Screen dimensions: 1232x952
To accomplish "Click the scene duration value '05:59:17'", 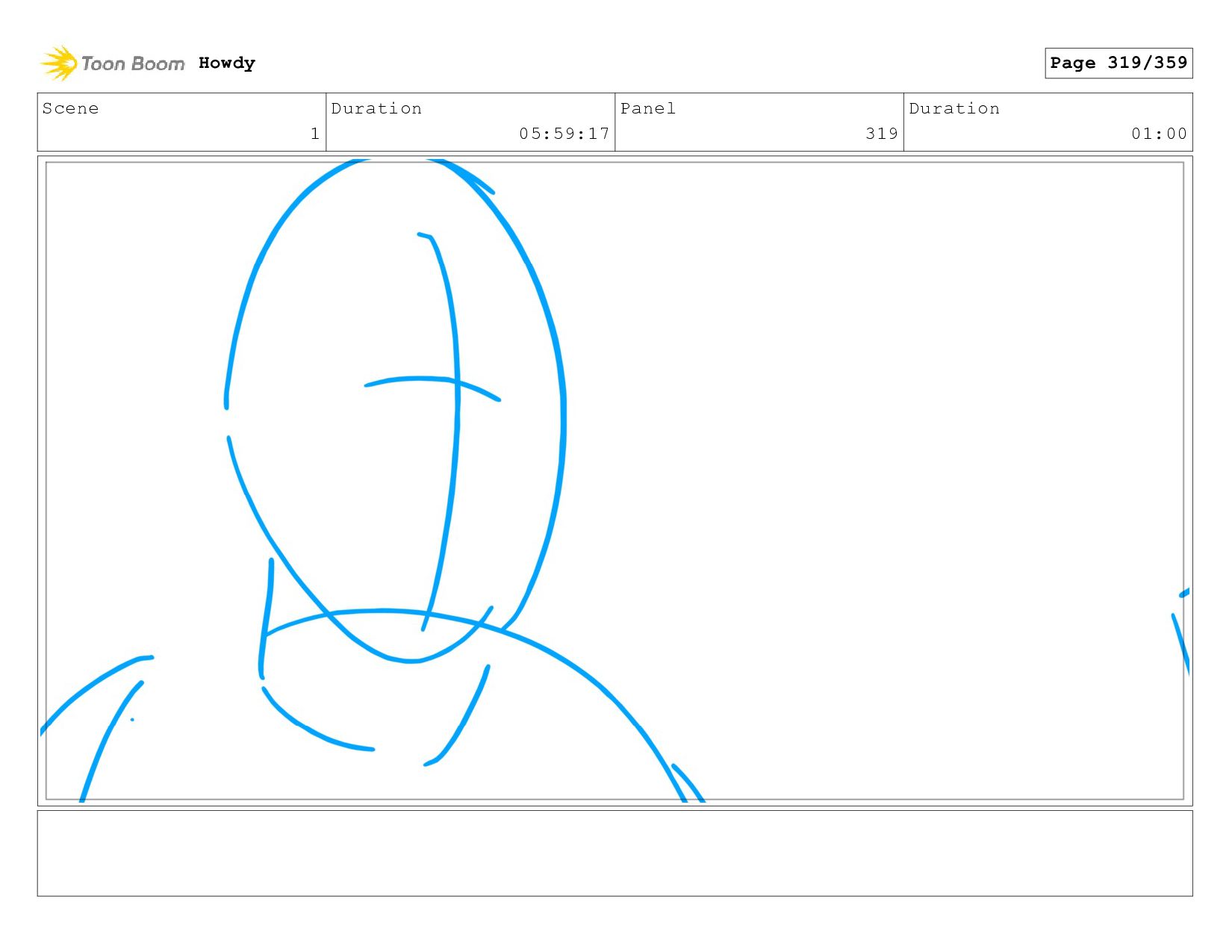I will (564, 134).
